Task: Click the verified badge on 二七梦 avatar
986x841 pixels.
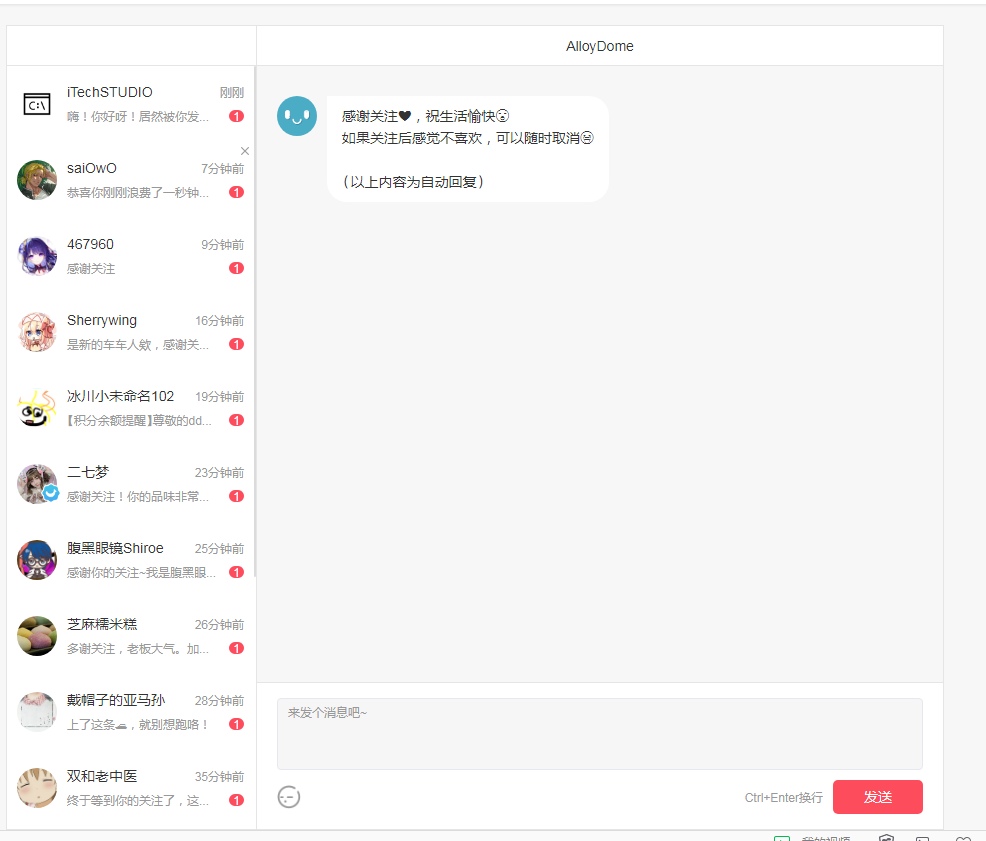Action: pyautogui.click(x=51, y=493)
